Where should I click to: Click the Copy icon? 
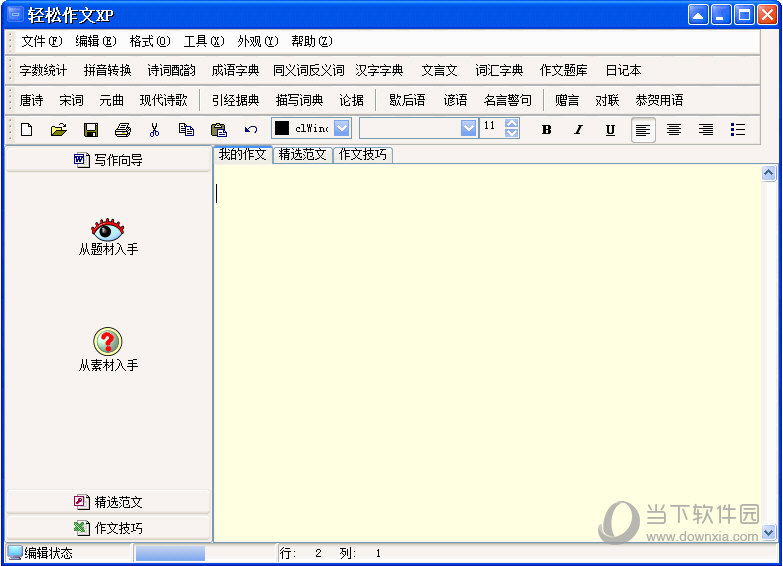click(x=186, y=130)
